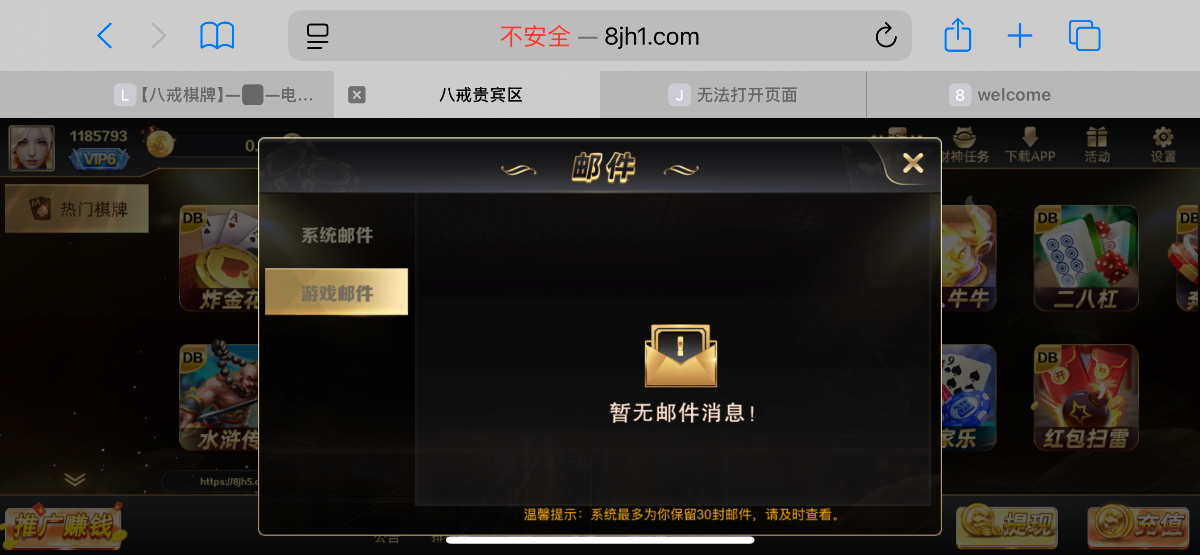Tap the player avatar portrait
Viewport: 1200px width, 555px height.
tap(32, 147)
